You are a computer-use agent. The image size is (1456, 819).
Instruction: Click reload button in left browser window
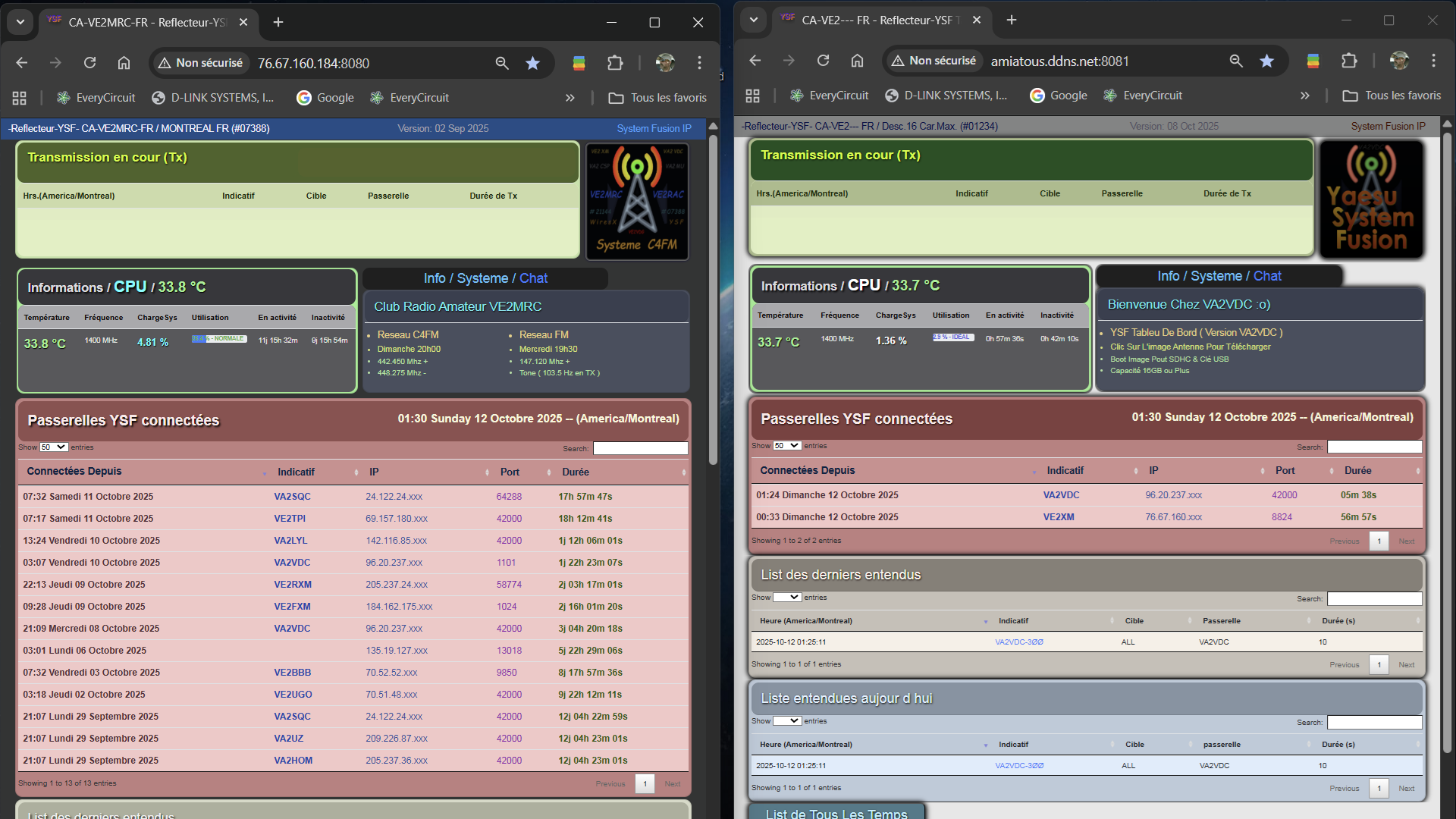(89, 63)
